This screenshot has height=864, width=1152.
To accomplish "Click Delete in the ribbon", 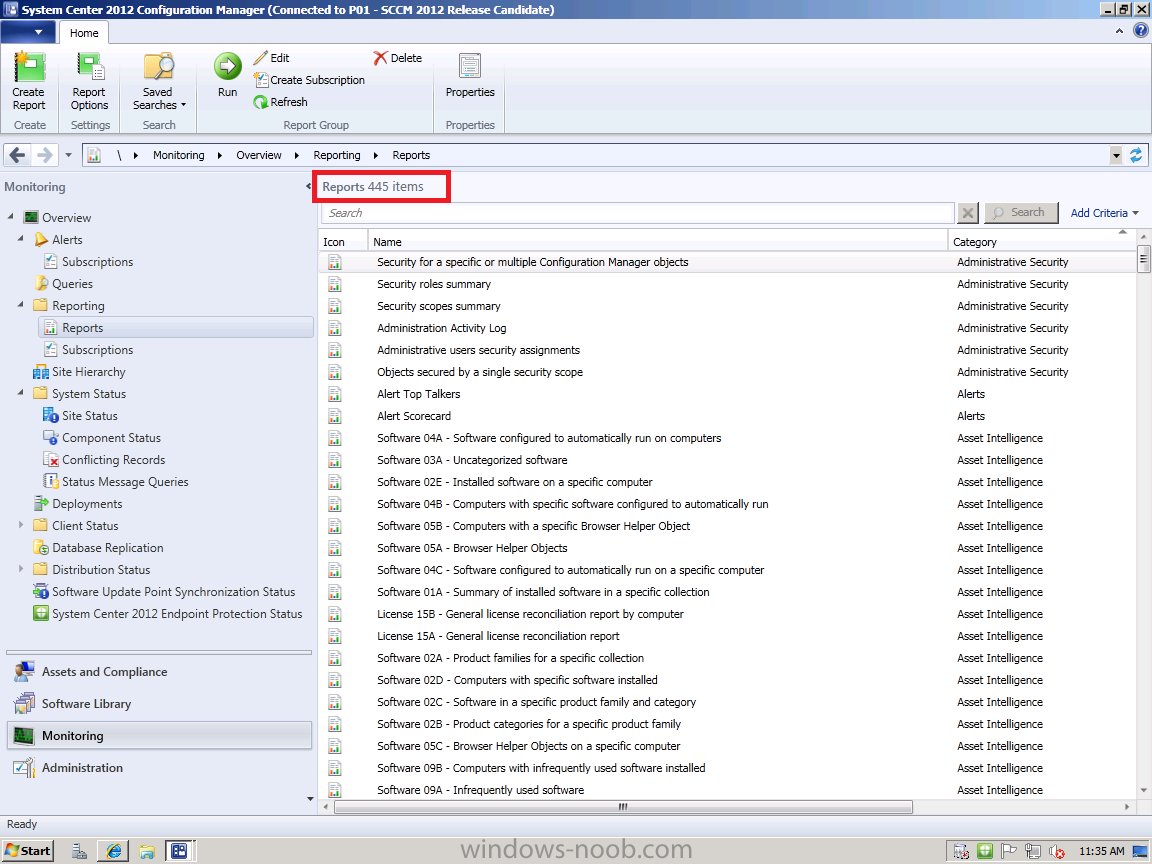I will tap(397, 58).
